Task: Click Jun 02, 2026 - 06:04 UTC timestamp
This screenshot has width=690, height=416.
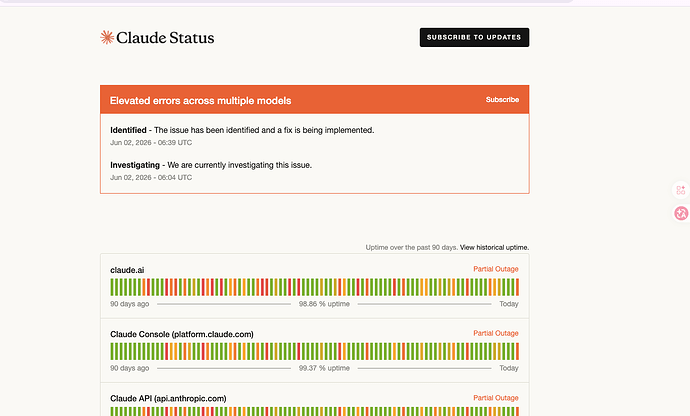Action: 151,177
